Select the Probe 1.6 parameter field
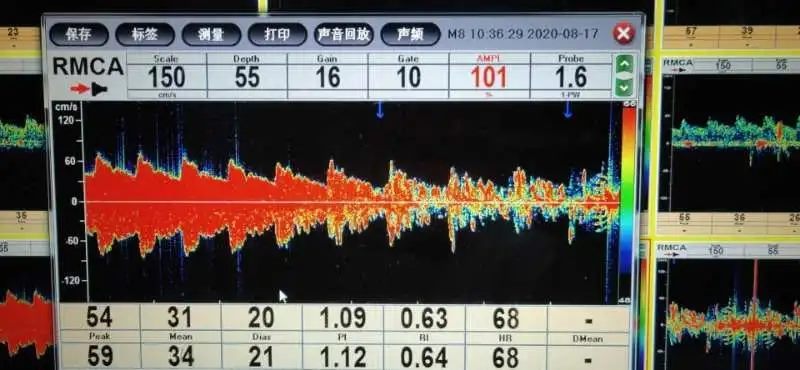800x370 pixels. click(571, 76)
